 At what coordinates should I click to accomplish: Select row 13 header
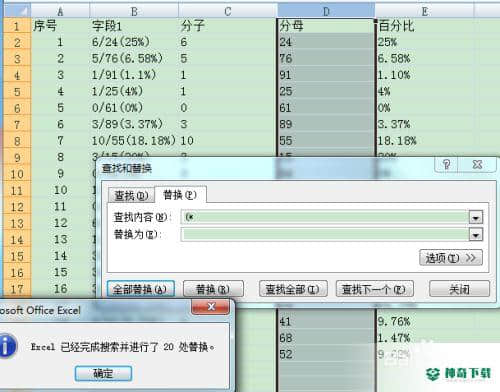tap(17, 223)
